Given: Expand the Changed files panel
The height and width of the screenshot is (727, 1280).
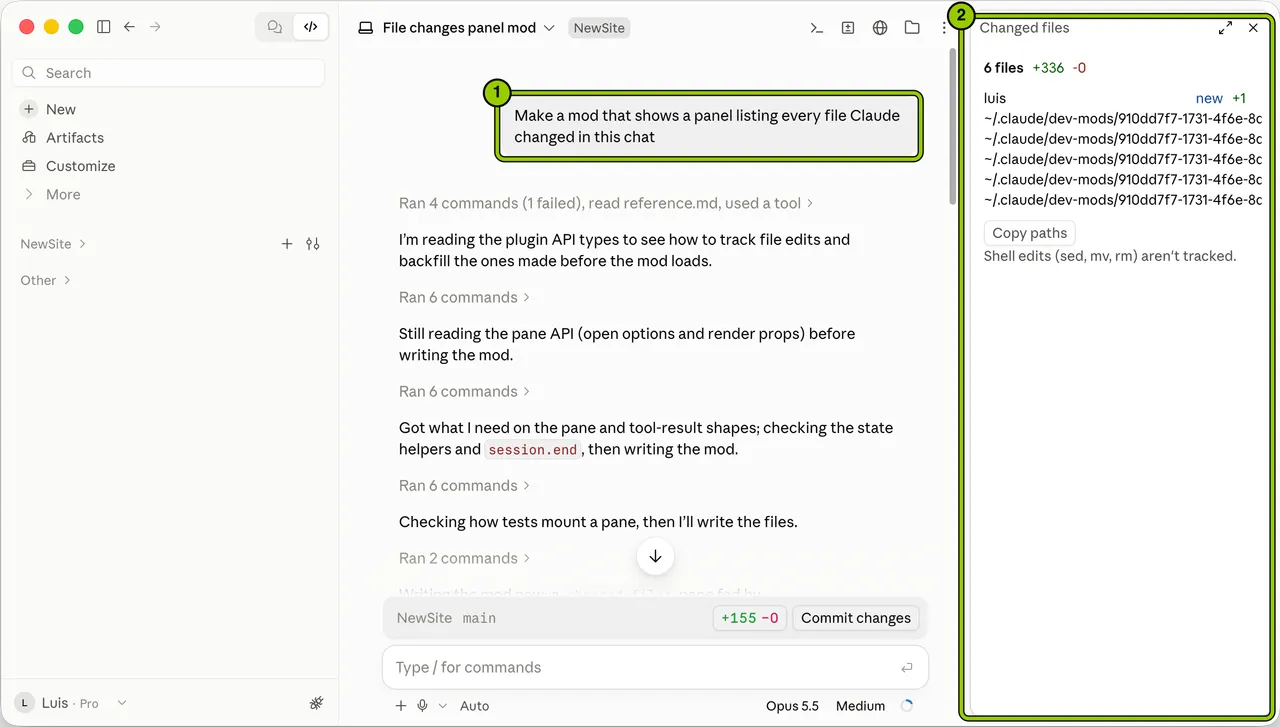Looking at the screenshot, I should click(1225, 28).
